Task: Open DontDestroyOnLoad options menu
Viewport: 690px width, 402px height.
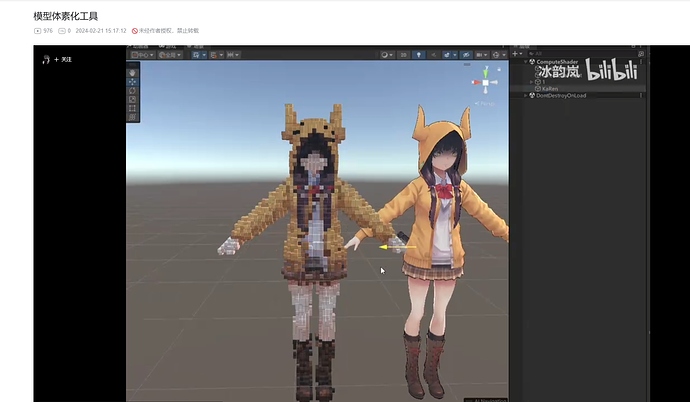Action: [x=641, y=95]
